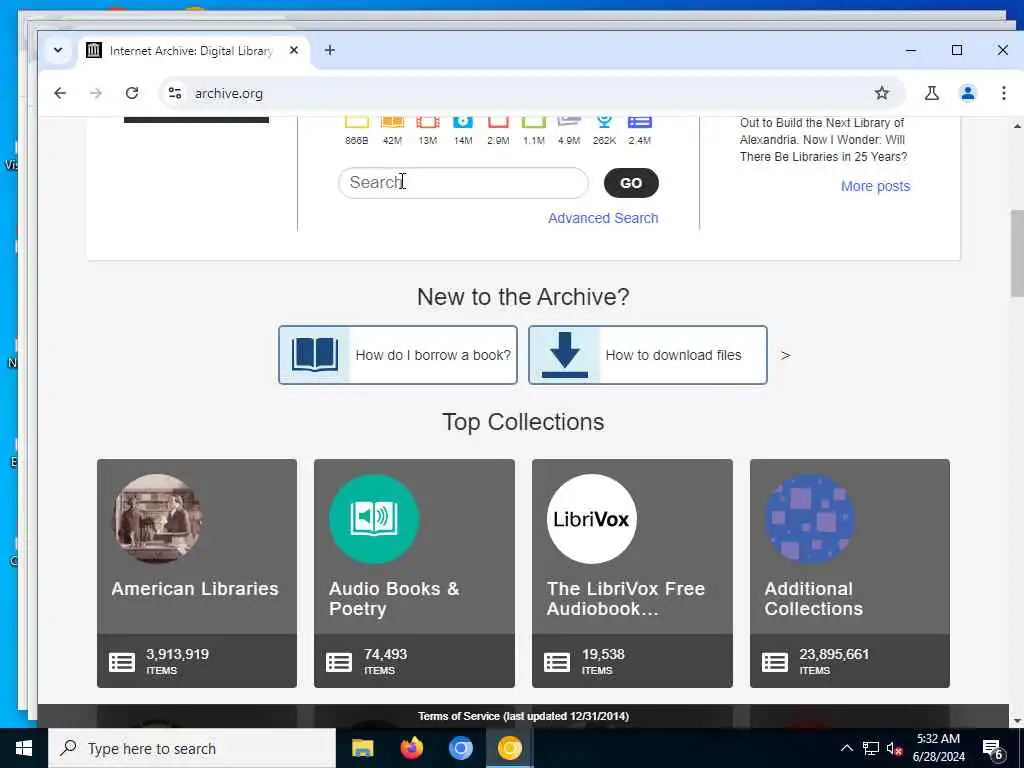
Task: Open the Concerts microphone icon (262K)
Action: tap(604, 122)
